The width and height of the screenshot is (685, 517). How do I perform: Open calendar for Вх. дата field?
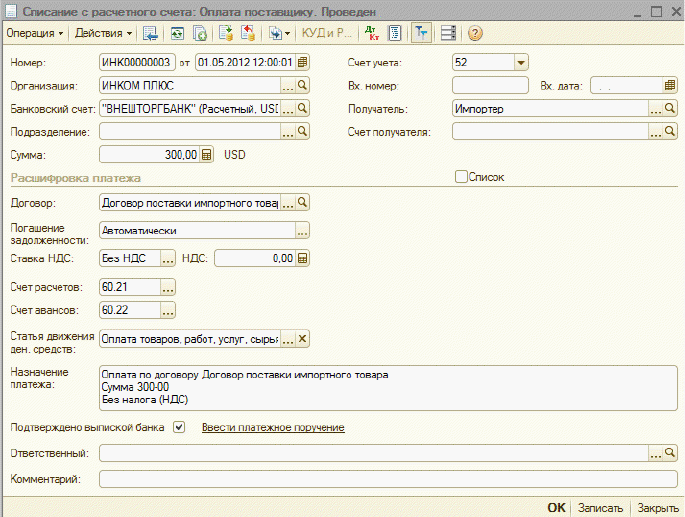coord(670,85)
